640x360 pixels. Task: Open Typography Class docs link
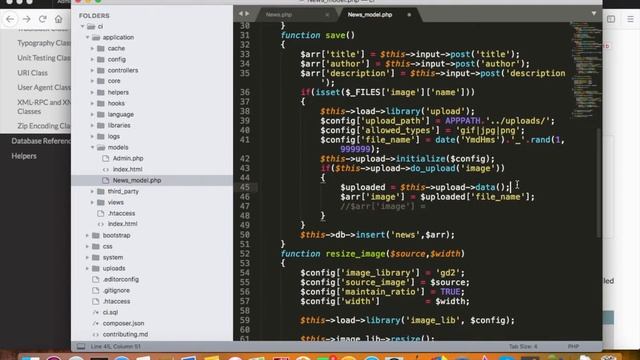tap(44, 43)
